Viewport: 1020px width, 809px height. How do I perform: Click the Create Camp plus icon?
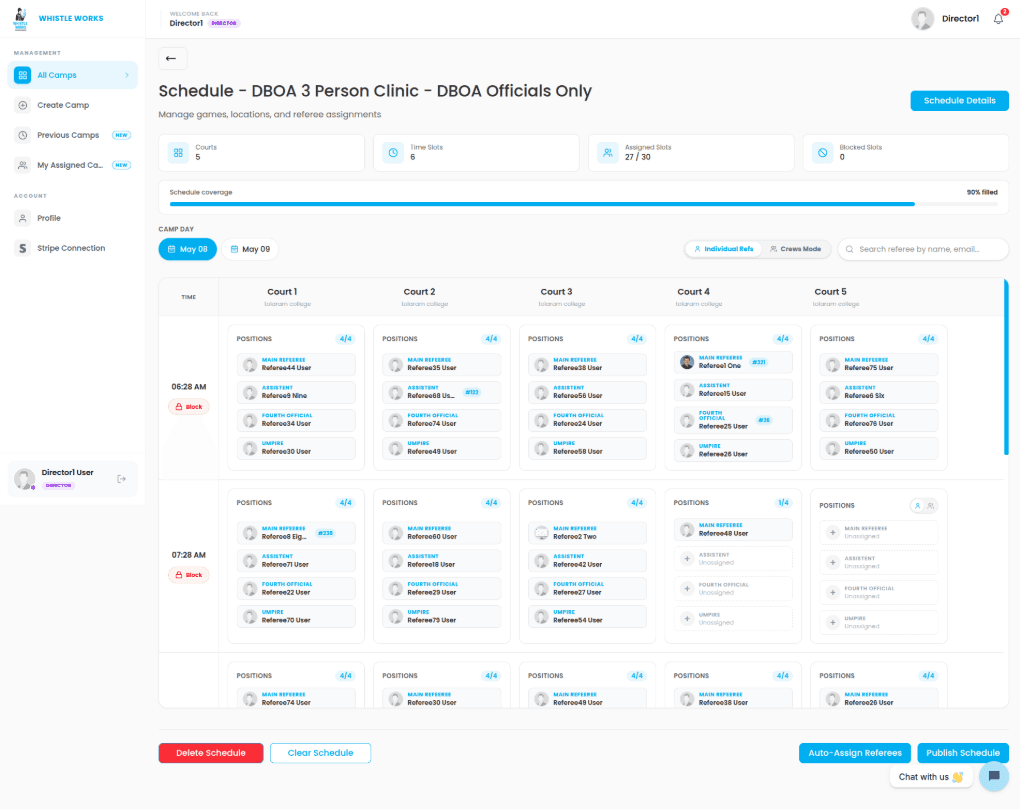point(23,105)
